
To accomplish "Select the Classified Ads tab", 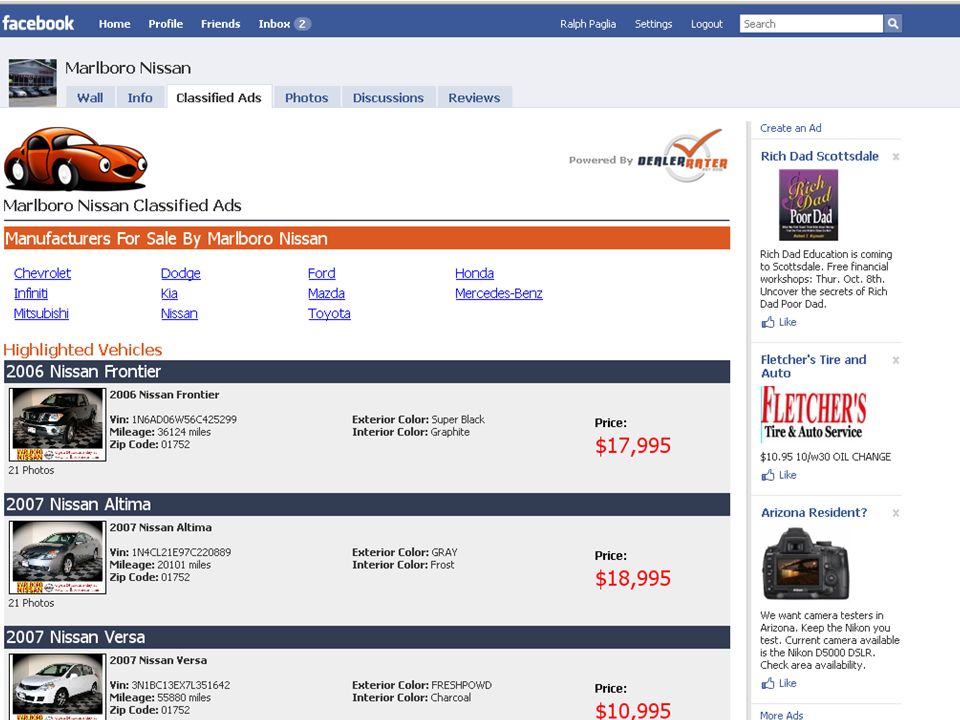I will coord(219,97).
